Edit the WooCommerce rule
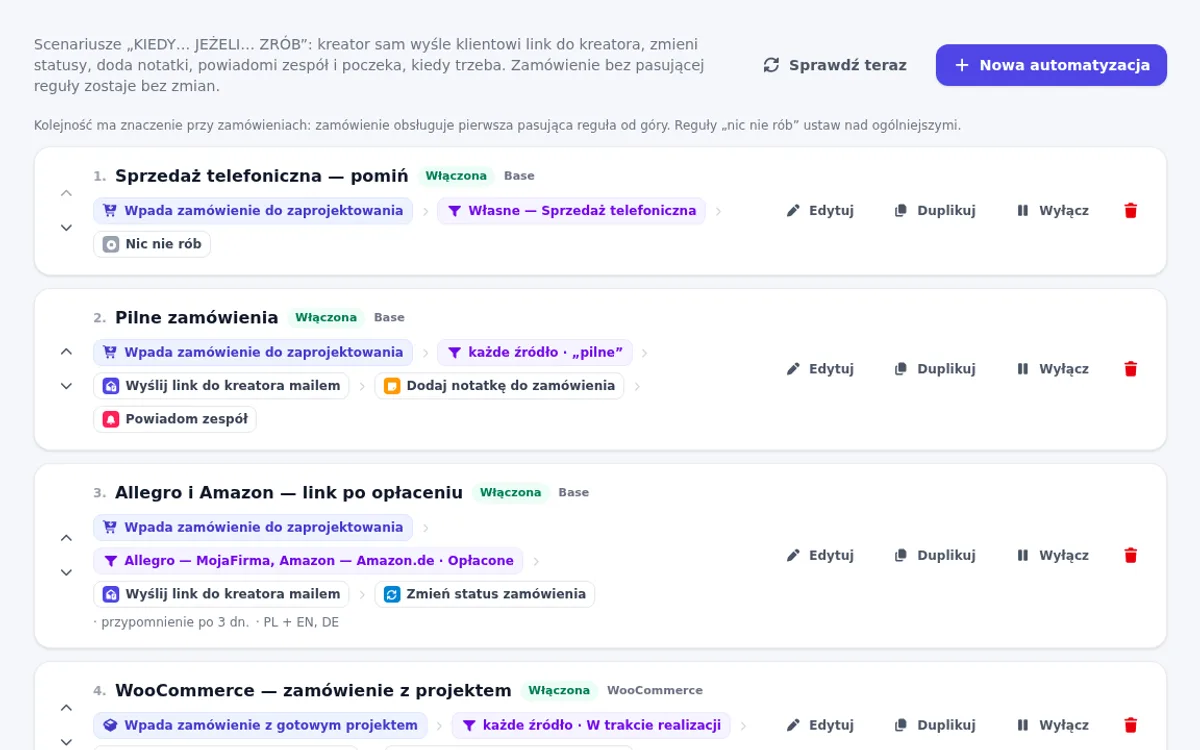1200x750 pixels. pyautogui.click(x=820, y=725)
